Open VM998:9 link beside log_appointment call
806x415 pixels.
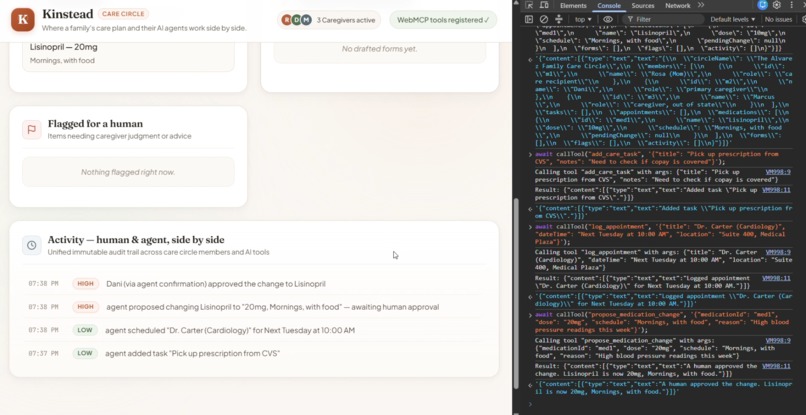pyautogui.click(x=778, y=252)
